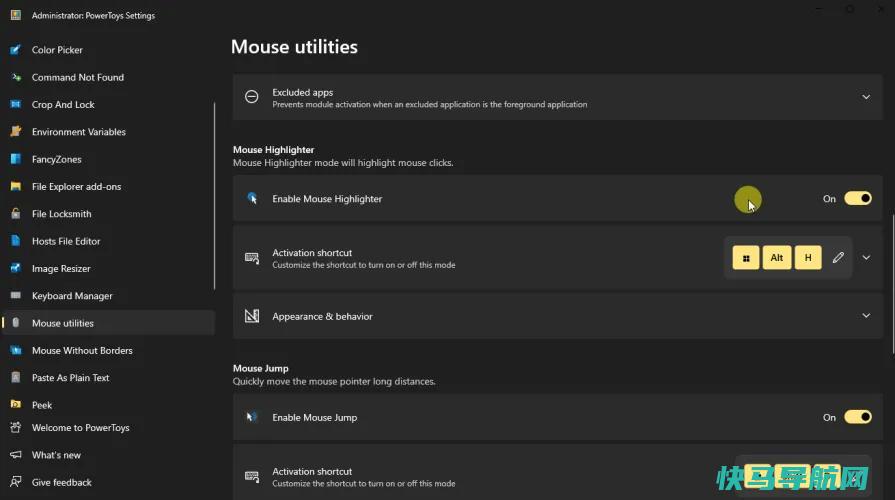Select Hosts File Editor icon
Screen dimensions: 895x500
pyautogui.click(x=16, y=241)
